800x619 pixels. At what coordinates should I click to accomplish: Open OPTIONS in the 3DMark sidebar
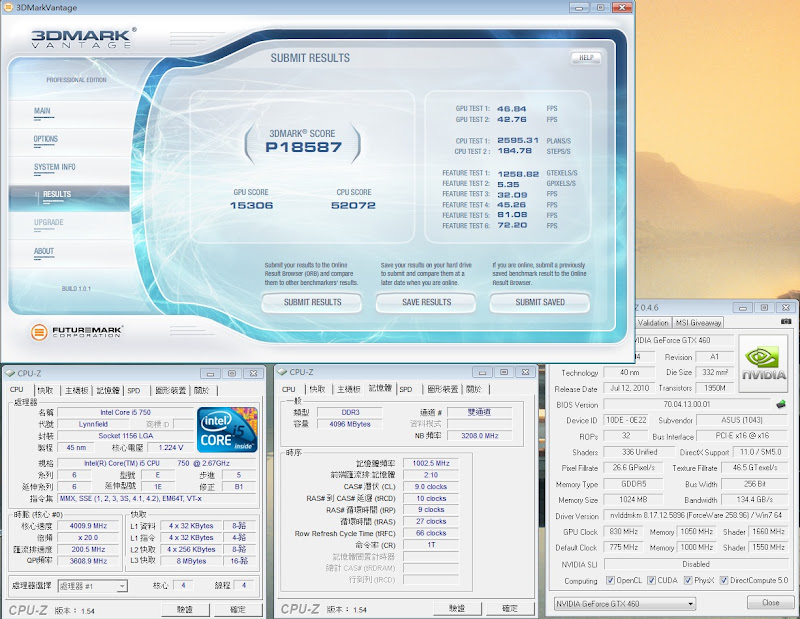(x=45, y=139)
